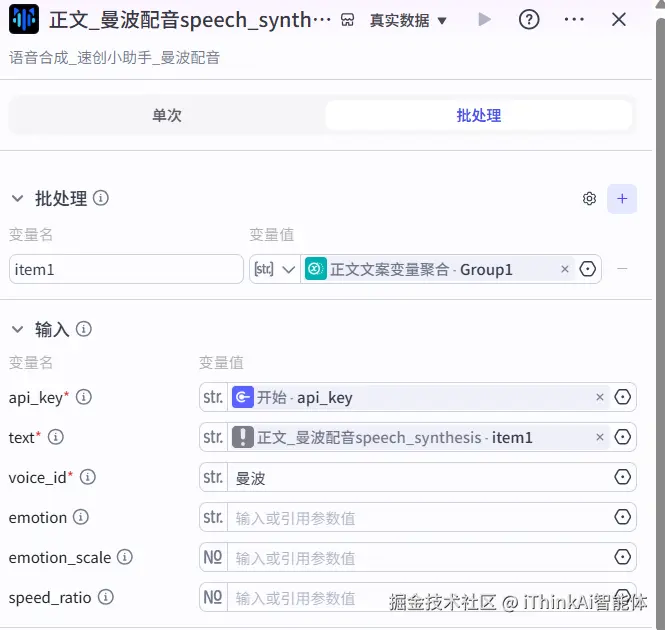Click the node title 正文_曼波配音speech_synth
The width and height of the screenshot is (665, 630).
click(x=190, y=20)
